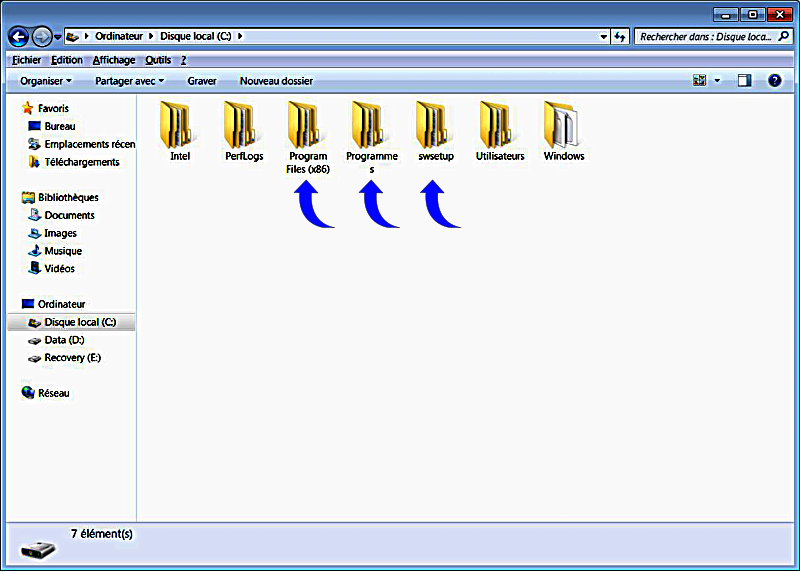Click the Réseau globe icon
800x572 pixels.
(28, 392)
